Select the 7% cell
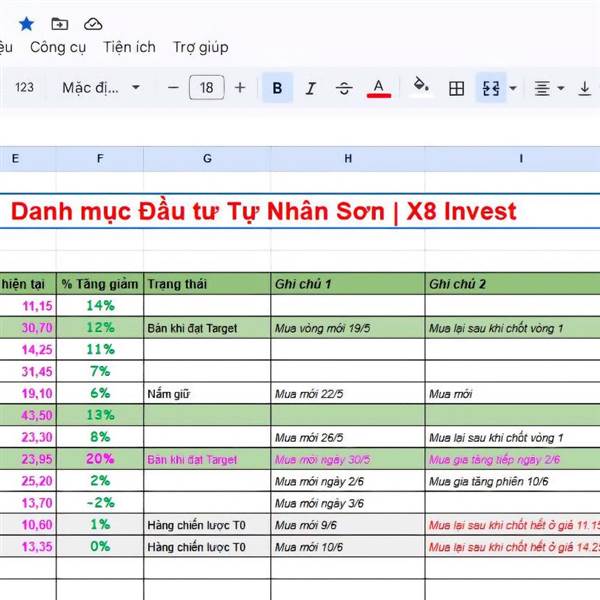This screenshot has height=600, width=600. click(x=100, y=372)
